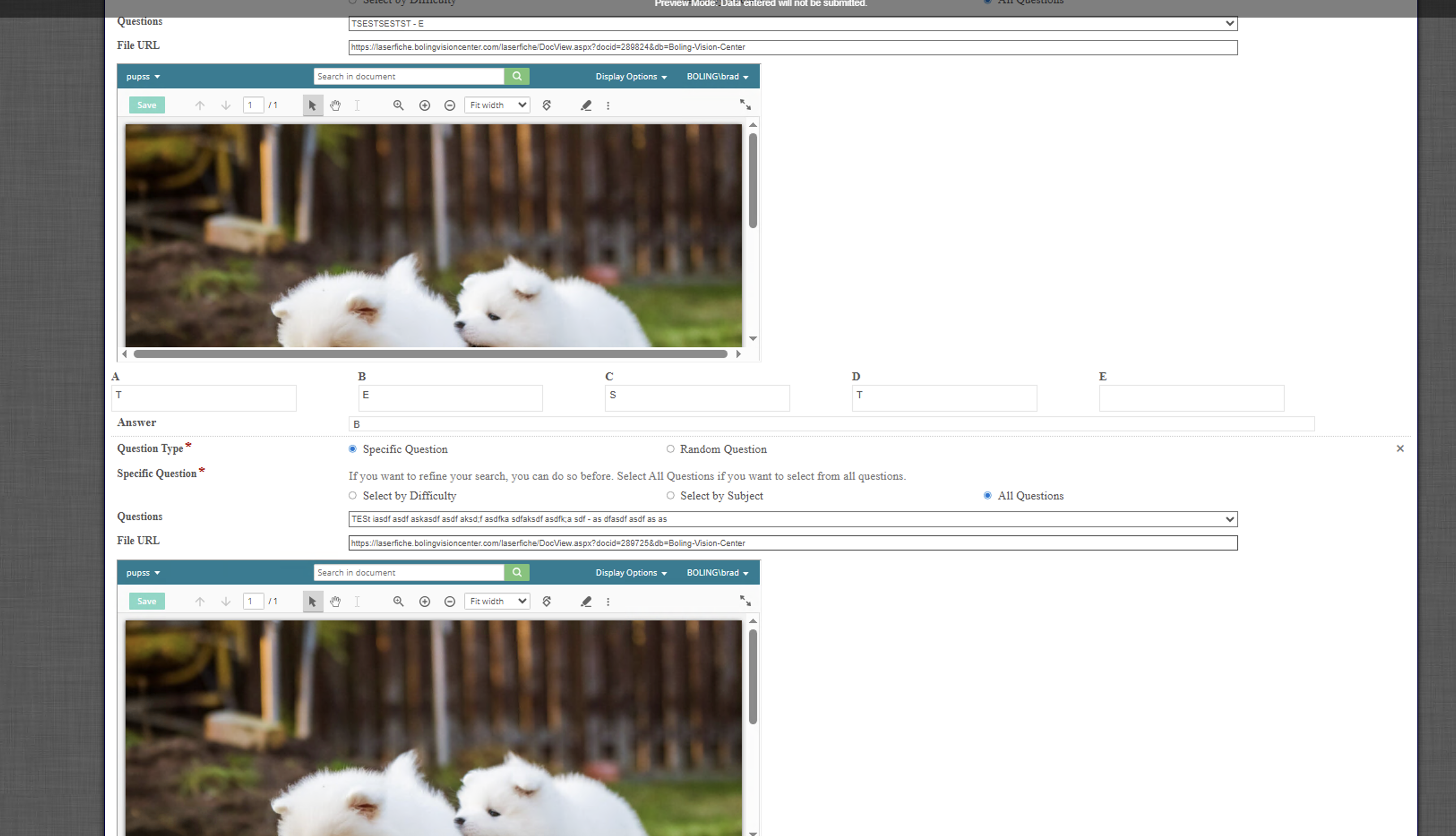1456x836 pixels.
Task: Select the hand pan tool in upper viewer
Action: tap(335, 105)
